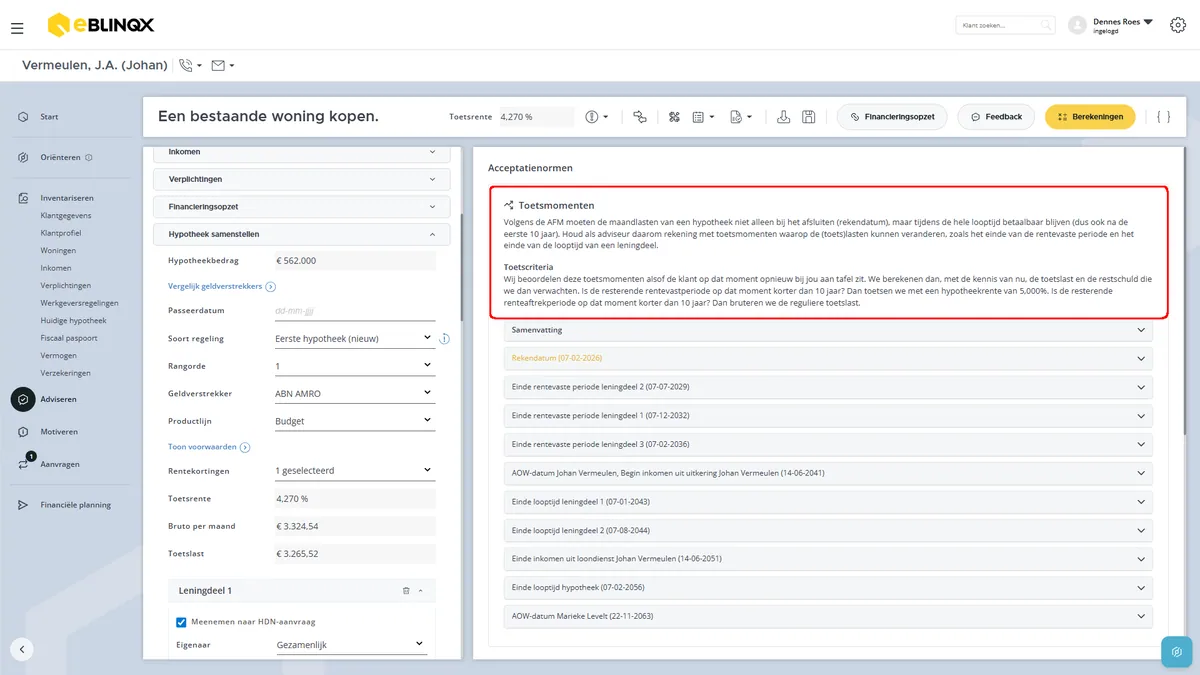The width and height of the screenshot is (1200, 675).
Task: Open the hamburger main menu
Action: tap(17, 27)
